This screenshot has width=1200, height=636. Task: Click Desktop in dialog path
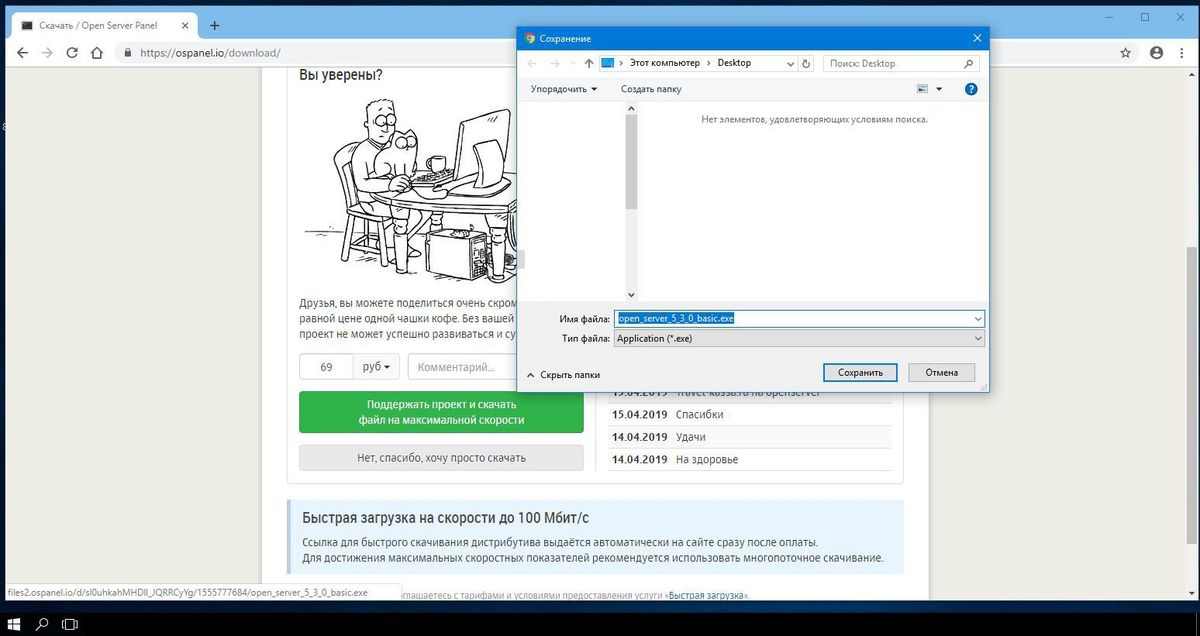[734, 63]
